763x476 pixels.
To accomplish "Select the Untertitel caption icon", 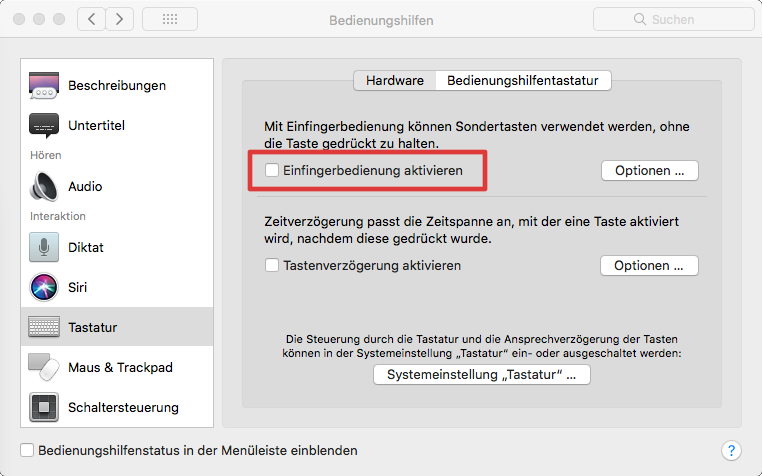I will 44,126.
